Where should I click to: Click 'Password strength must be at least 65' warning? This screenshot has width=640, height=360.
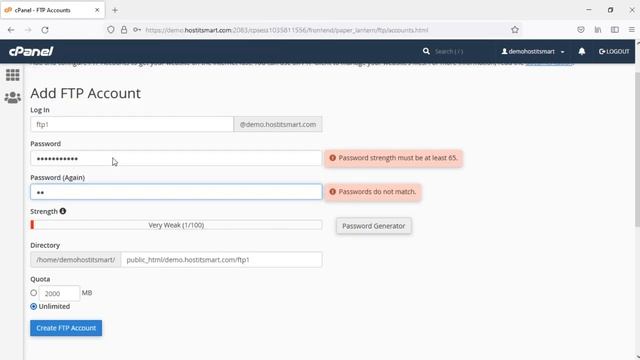pos(393,158)
